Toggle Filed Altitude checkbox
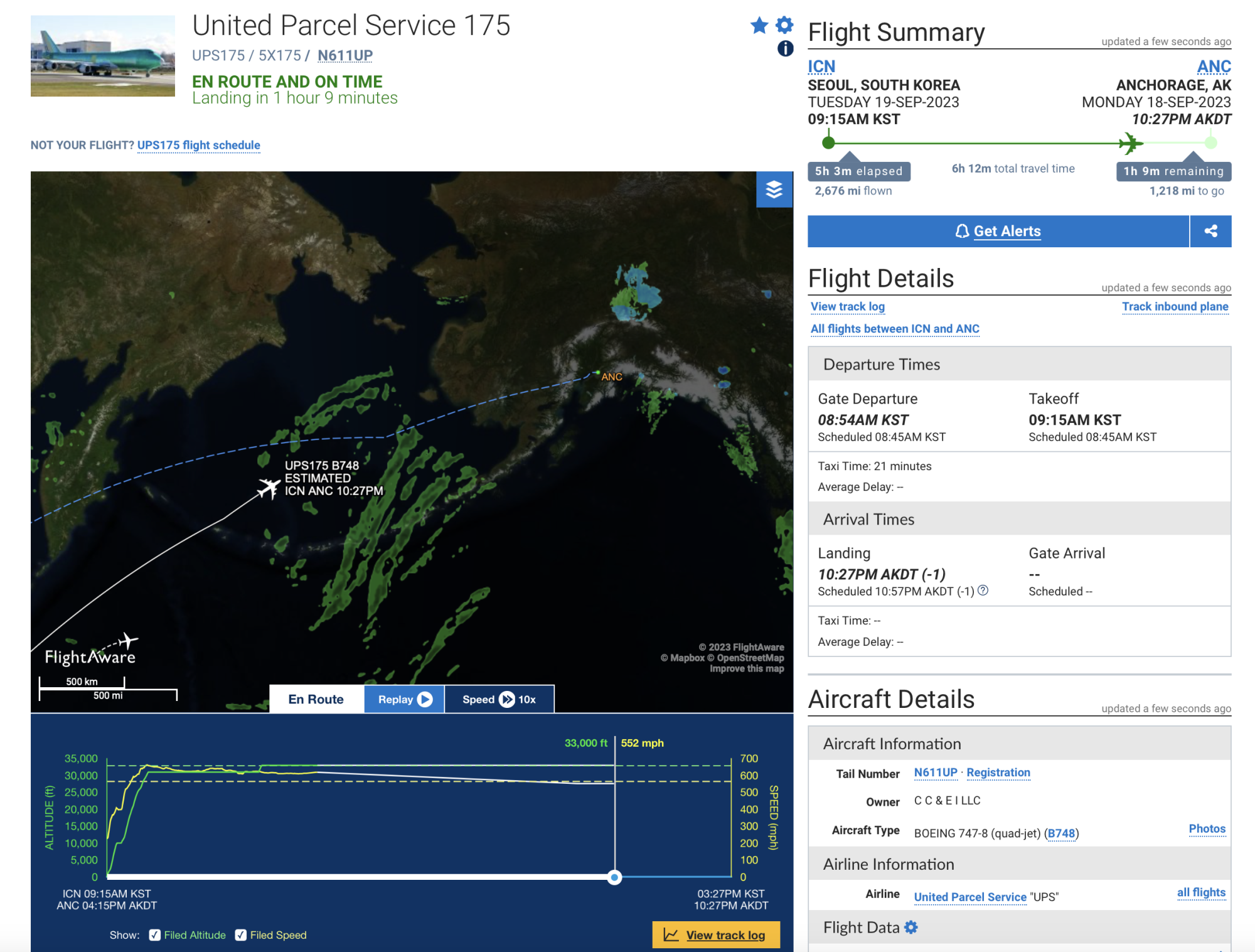The width and height of the screenshot is (1255, 952). pyautogui.click(x=154, y=934)
